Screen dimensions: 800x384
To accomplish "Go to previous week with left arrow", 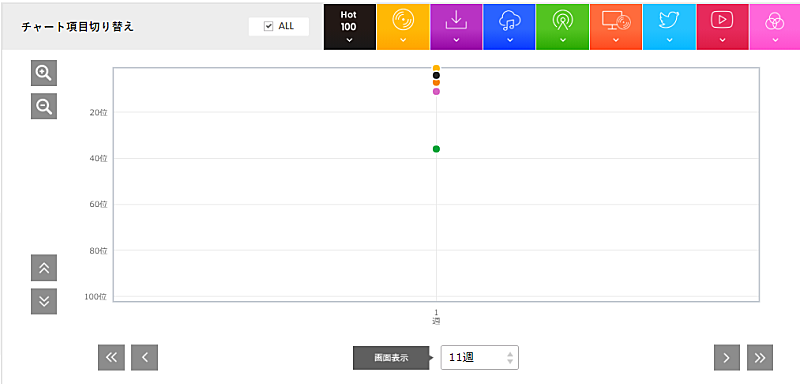I will (x=144, y=357).
